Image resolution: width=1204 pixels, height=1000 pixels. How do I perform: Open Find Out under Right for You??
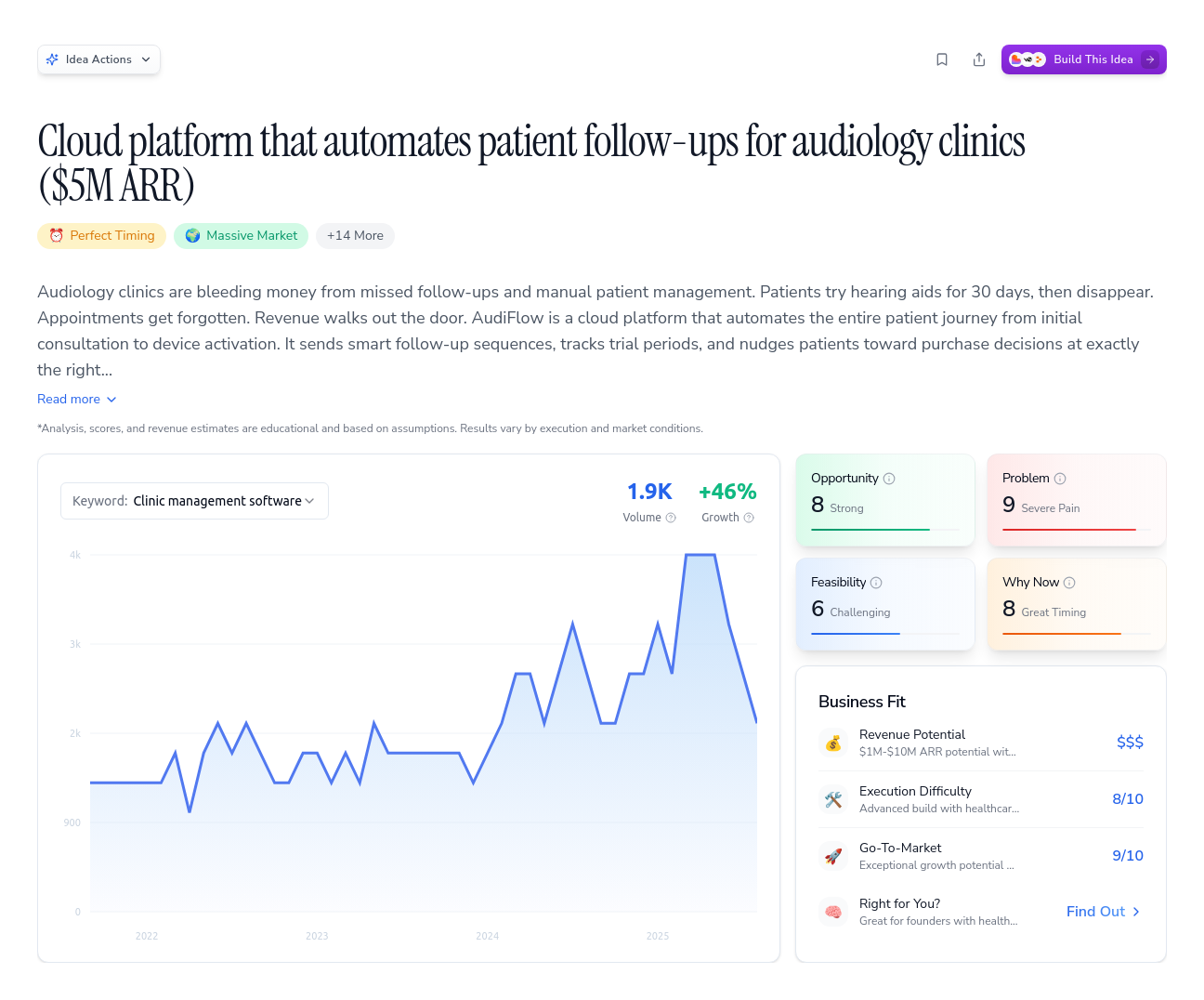tap(1103, 912)
